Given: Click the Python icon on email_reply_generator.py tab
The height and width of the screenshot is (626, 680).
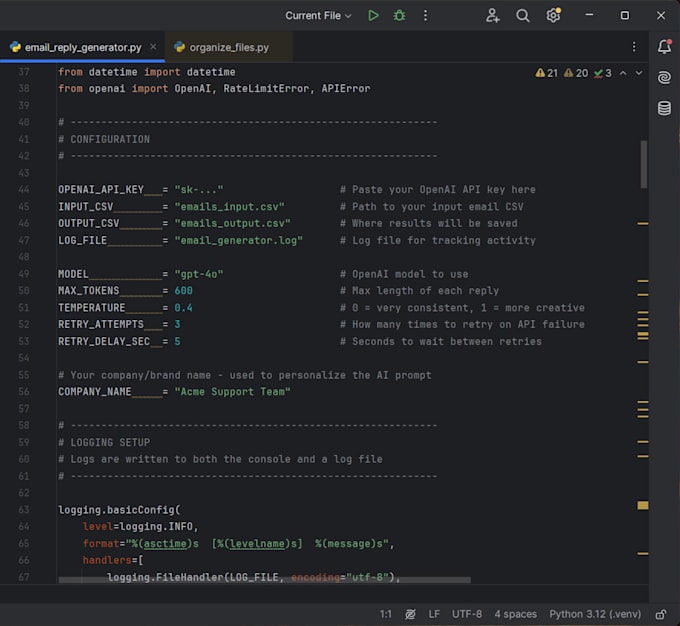Looking at the screenshot, I should click(16, 47).
